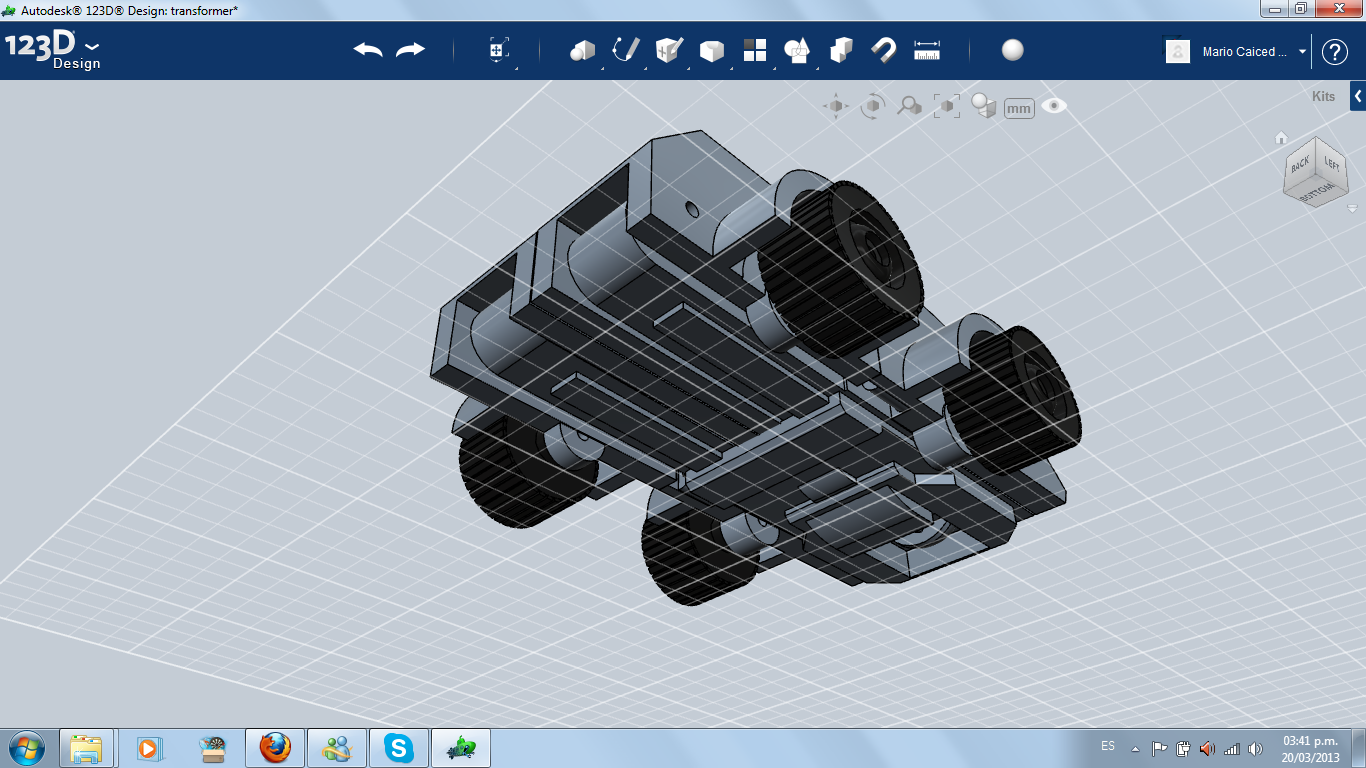Viewport: 1366px width, 768px height.
Task: Click the Kits label
Action: click(x=1323, y=97)
